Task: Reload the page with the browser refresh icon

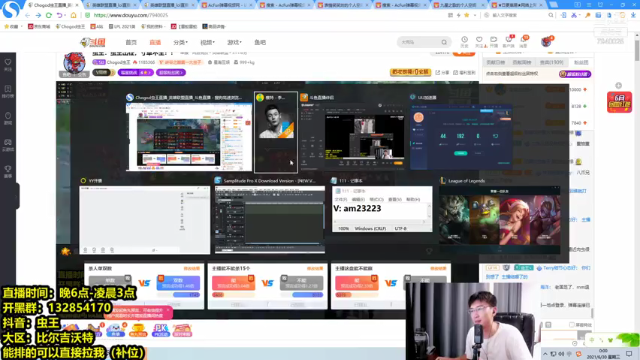Action: [49, 15]
